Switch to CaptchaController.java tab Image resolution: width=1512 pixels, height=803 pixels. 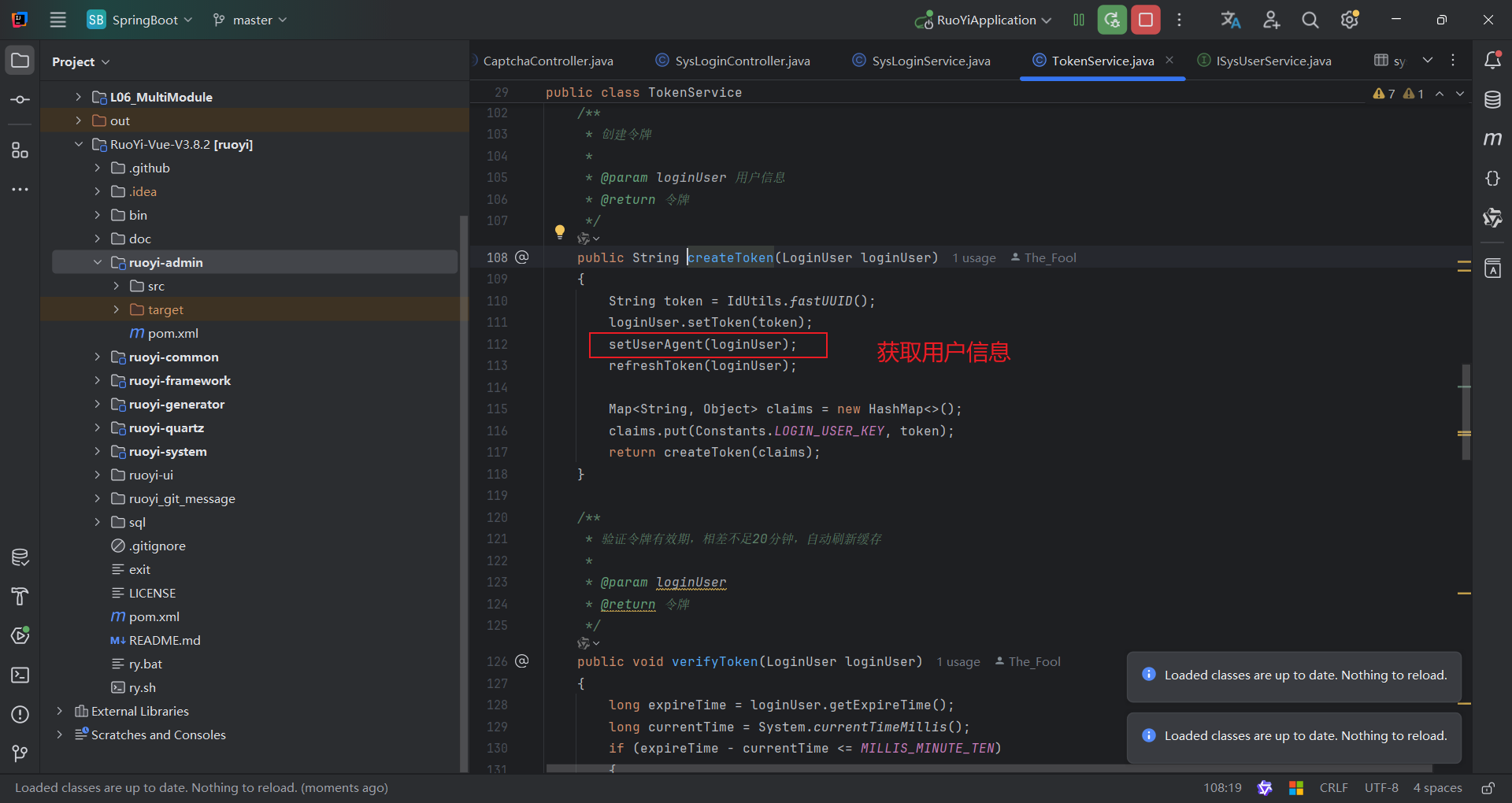(547, 61)
